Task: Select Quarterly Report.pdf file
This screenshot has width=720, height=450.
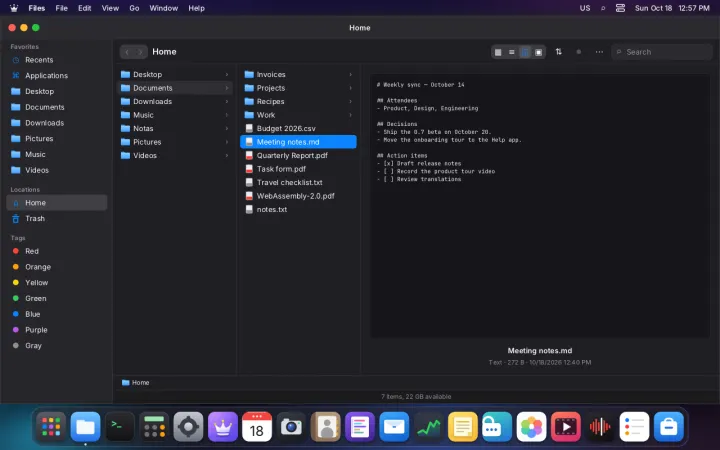Action: pyautogui.click(x=298, y=156)
